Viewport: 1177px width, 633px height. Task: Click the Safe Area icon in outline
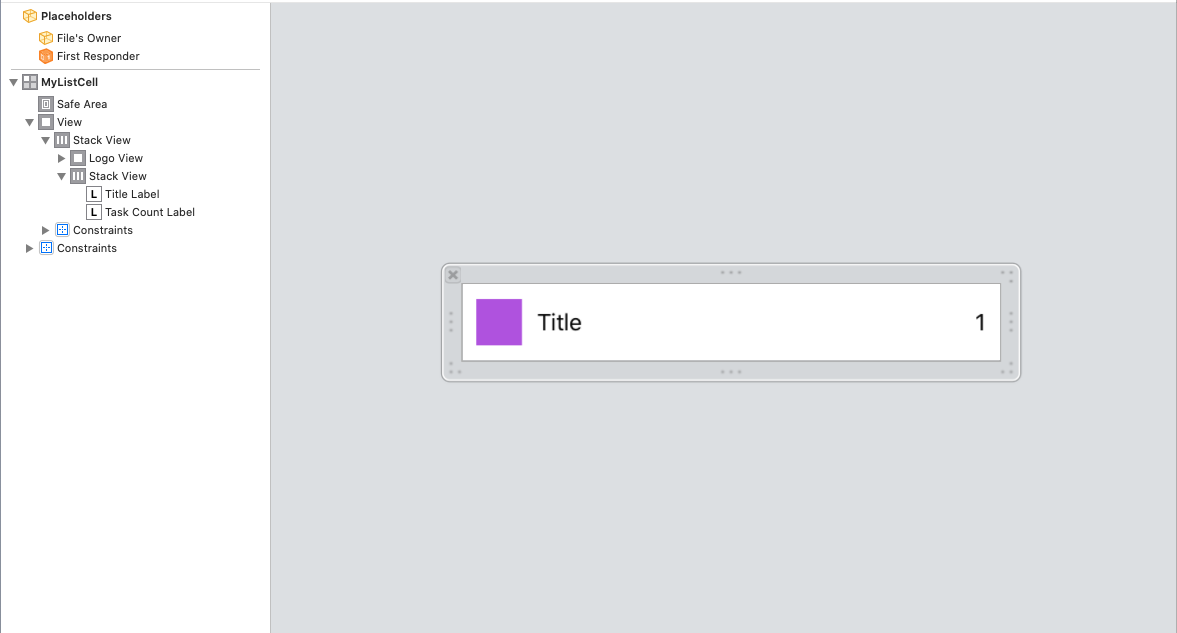coord(46,104)
